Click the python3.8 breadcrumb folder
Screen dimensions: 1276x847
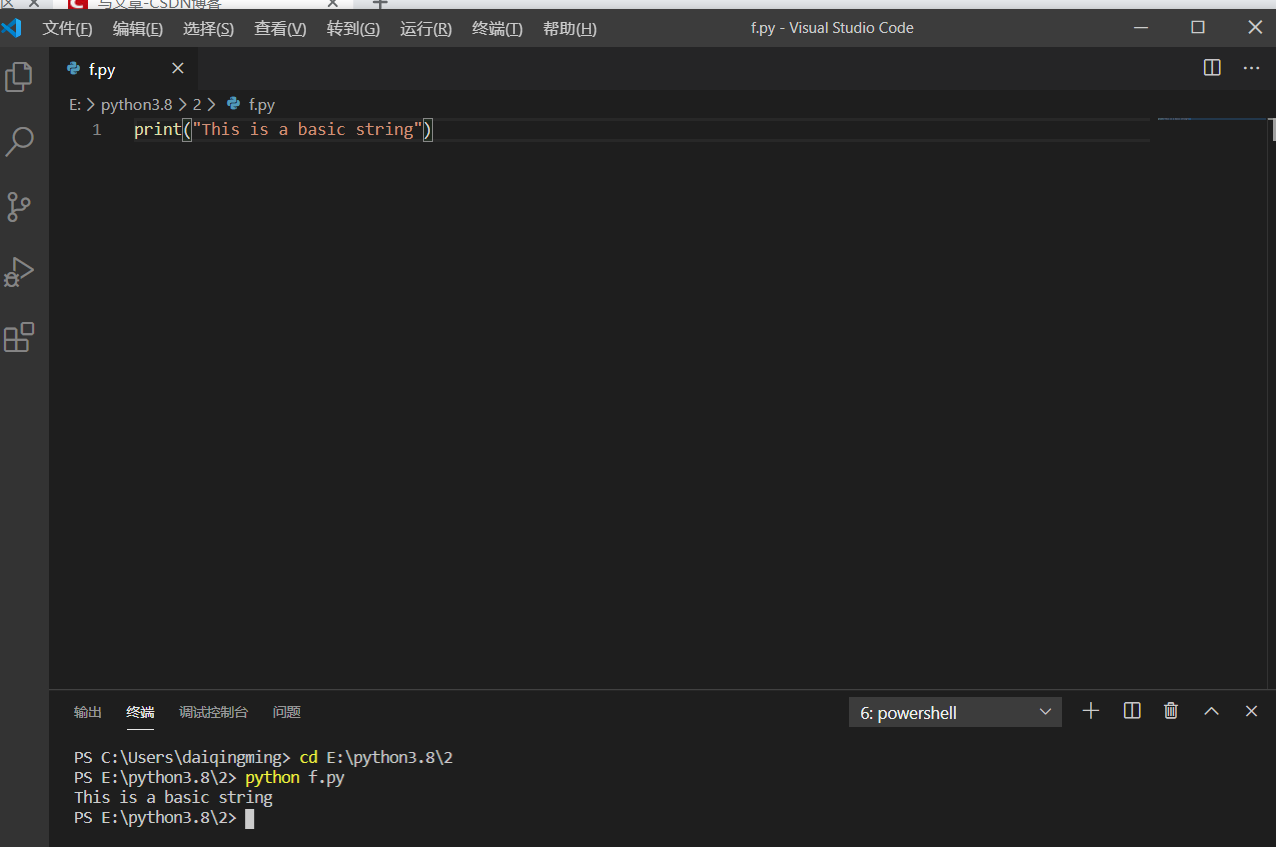pos(136,104)
